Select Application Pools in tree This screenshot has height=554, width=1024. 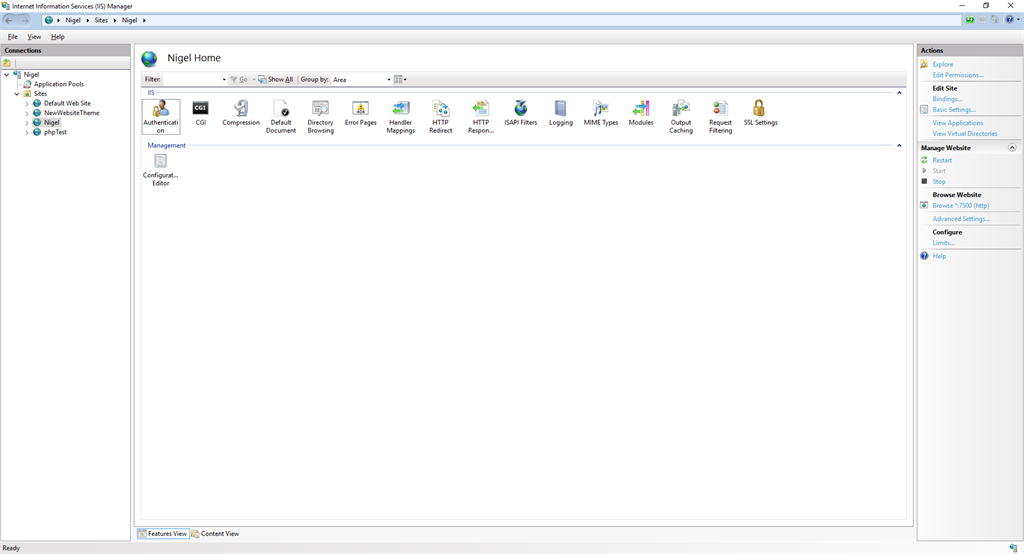[x=59, y=84]
